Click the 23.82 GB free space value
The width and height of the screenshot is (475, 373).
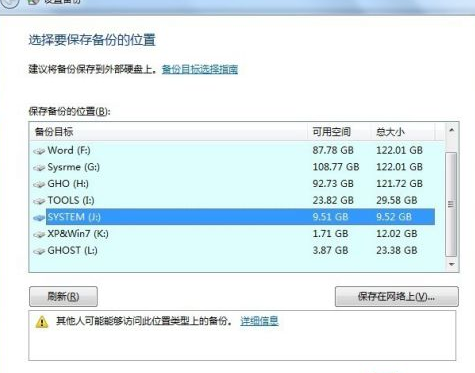click(333, 200)
